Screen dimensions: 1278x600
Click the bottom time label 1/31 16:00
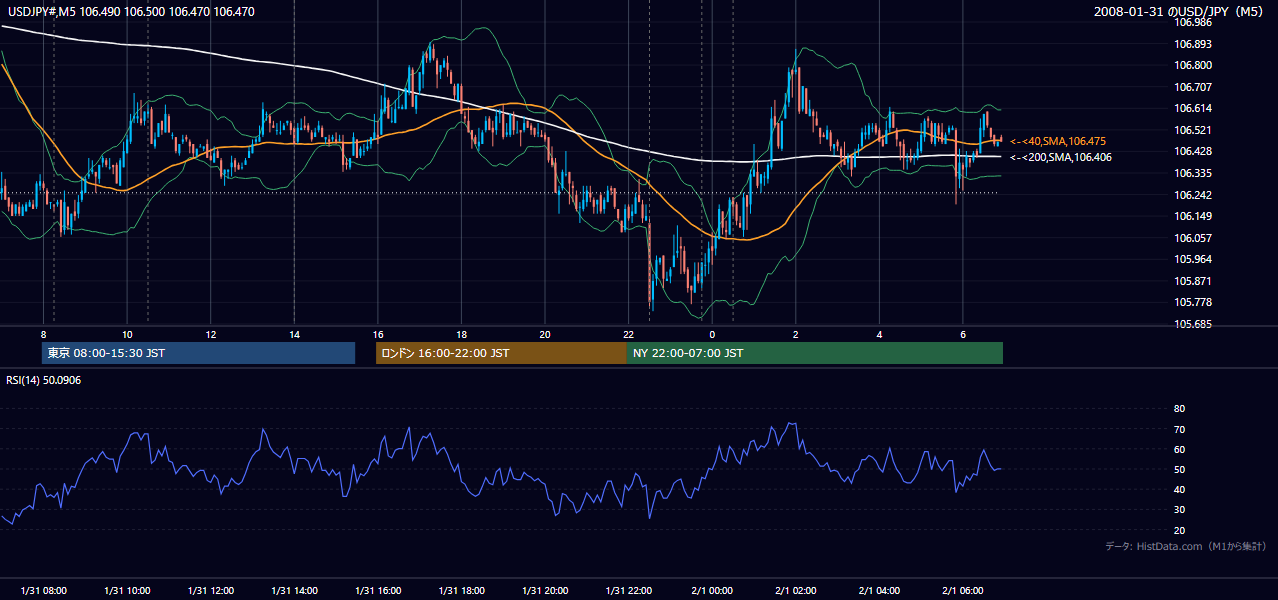click(377, 590)
